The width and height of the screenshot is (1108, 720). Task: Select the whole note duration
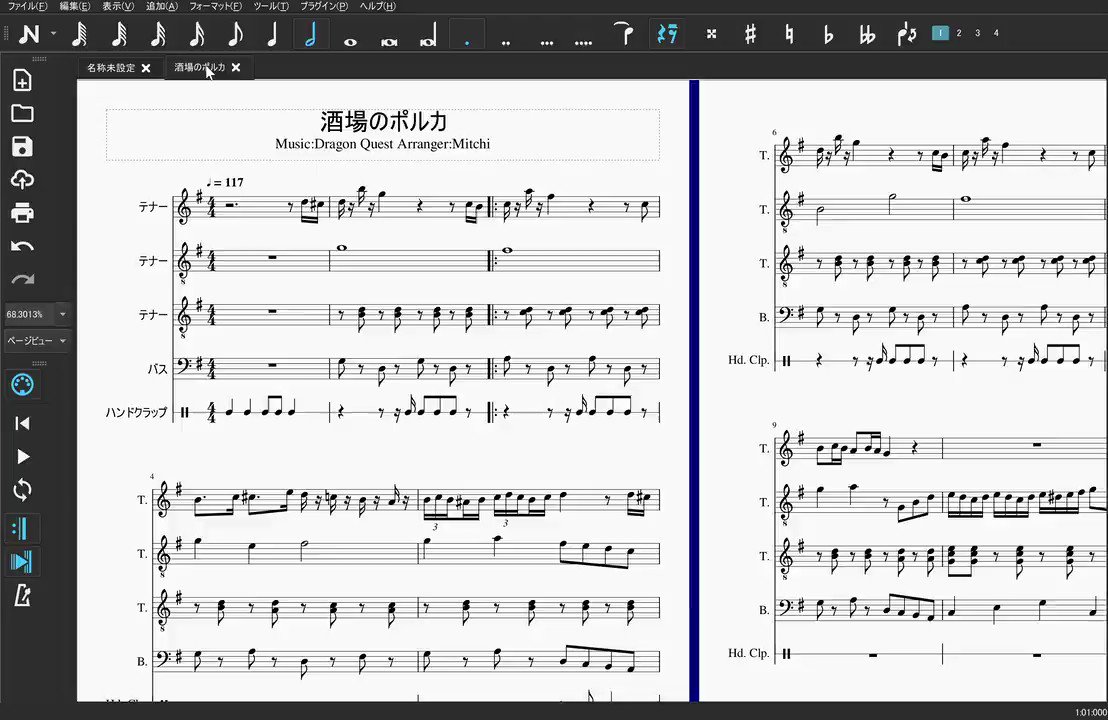click(x=350, y=42)
